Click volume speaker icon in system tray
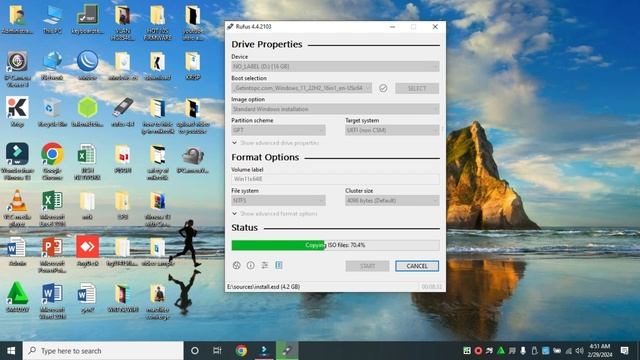Screen dimensions: 640x360 [x=579, y=351]
